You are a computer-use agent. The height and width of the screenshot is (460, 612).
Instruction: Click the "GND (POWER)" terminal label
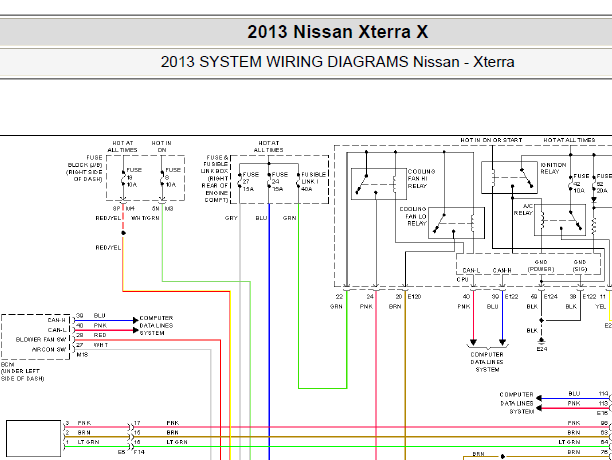click(541, 266)
